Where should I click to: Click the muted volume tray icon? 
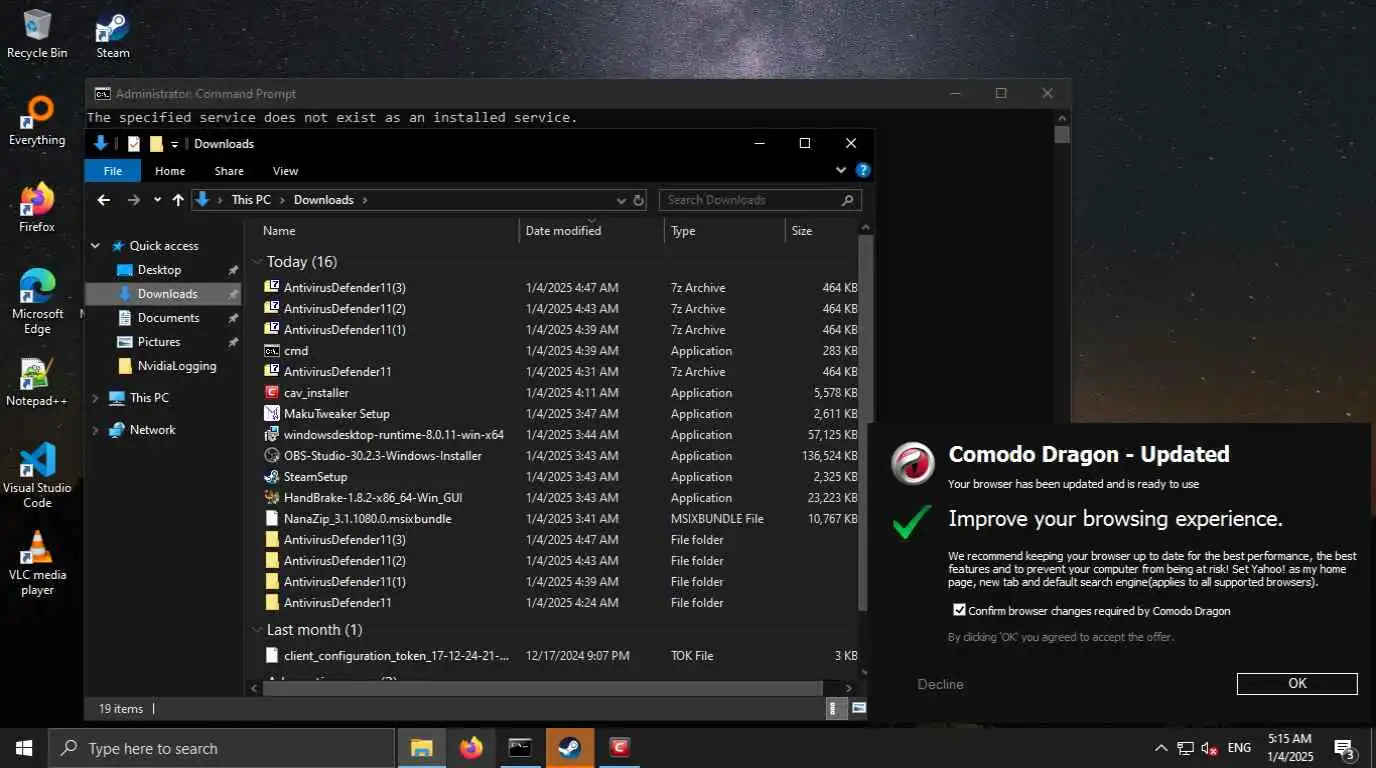[1209, 748]
